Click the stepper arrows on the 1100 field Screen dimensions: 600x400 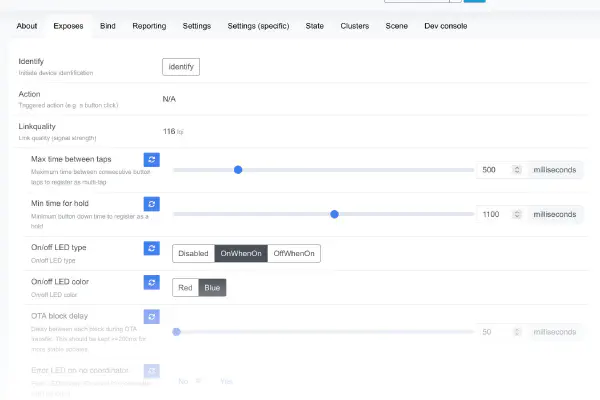517,214
